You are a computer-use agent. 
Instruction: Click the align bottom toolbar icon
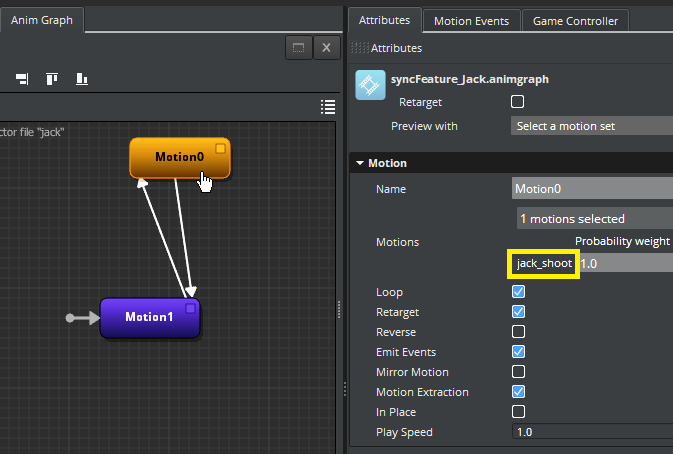(x=82, y=79)
